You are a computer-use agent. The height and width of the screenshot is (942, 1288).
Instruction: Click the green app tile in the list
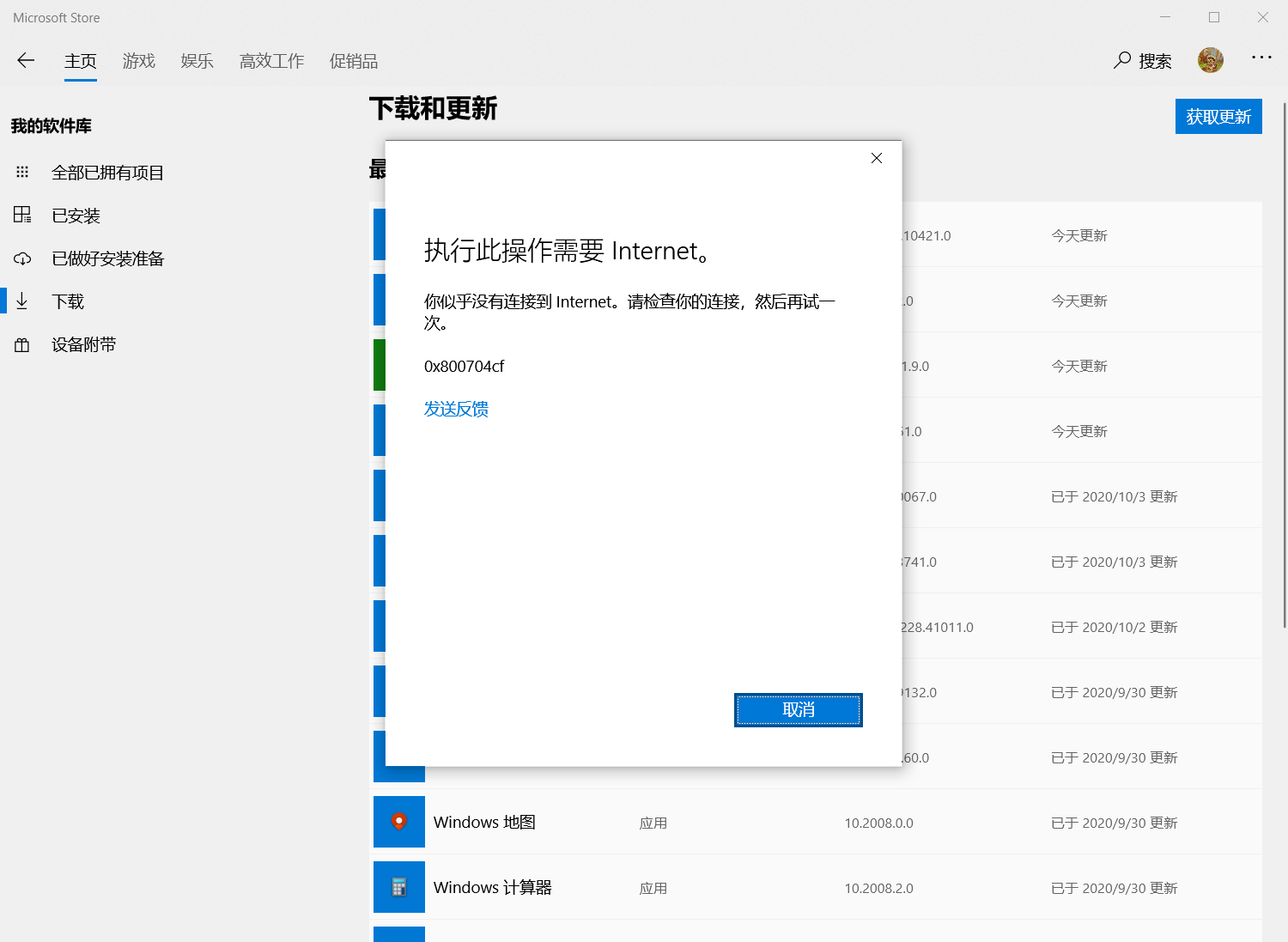click(380, 365)
